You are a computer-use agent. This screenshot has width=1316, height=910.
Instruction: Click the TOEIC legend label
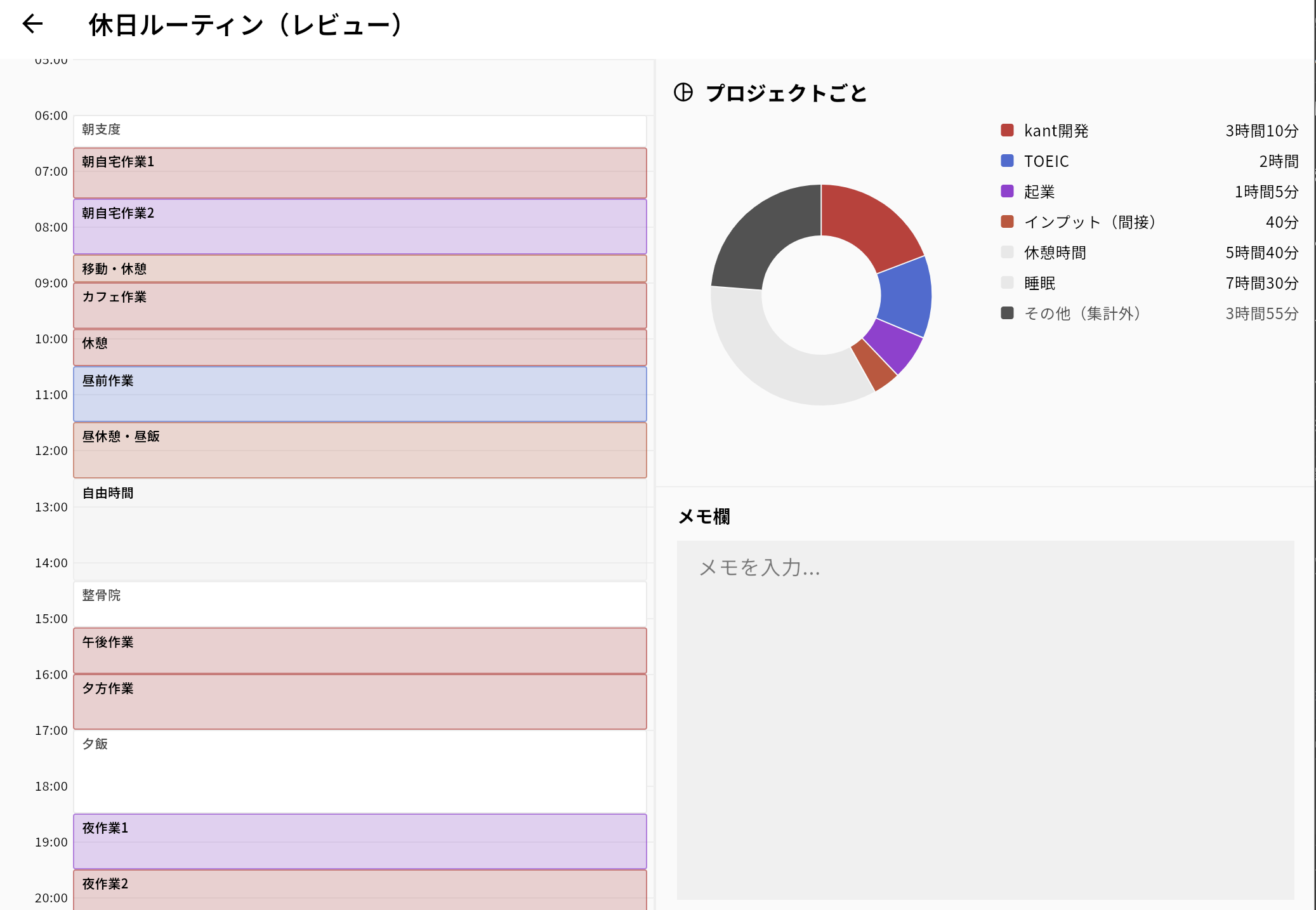point(1046,161)
